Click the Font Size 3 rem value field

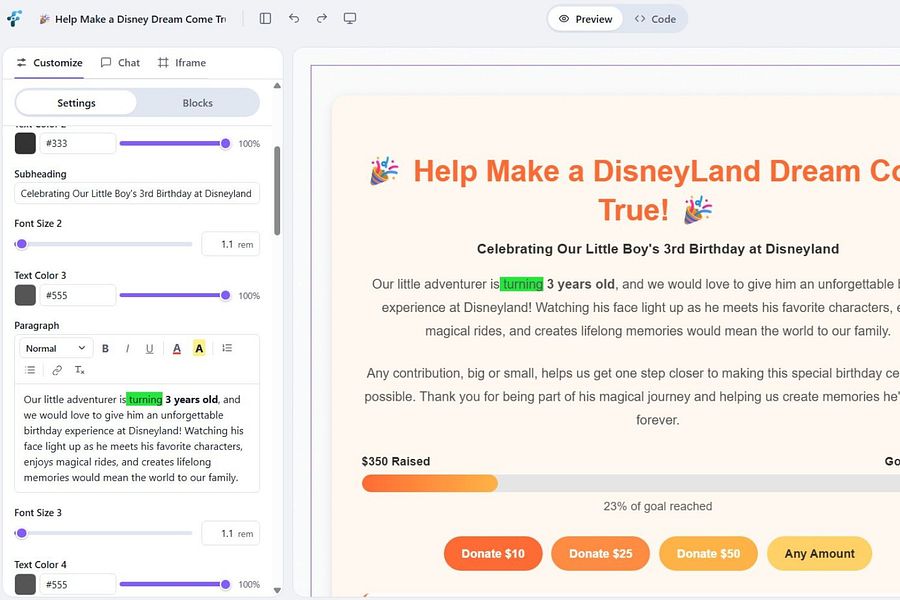point(231,533)
